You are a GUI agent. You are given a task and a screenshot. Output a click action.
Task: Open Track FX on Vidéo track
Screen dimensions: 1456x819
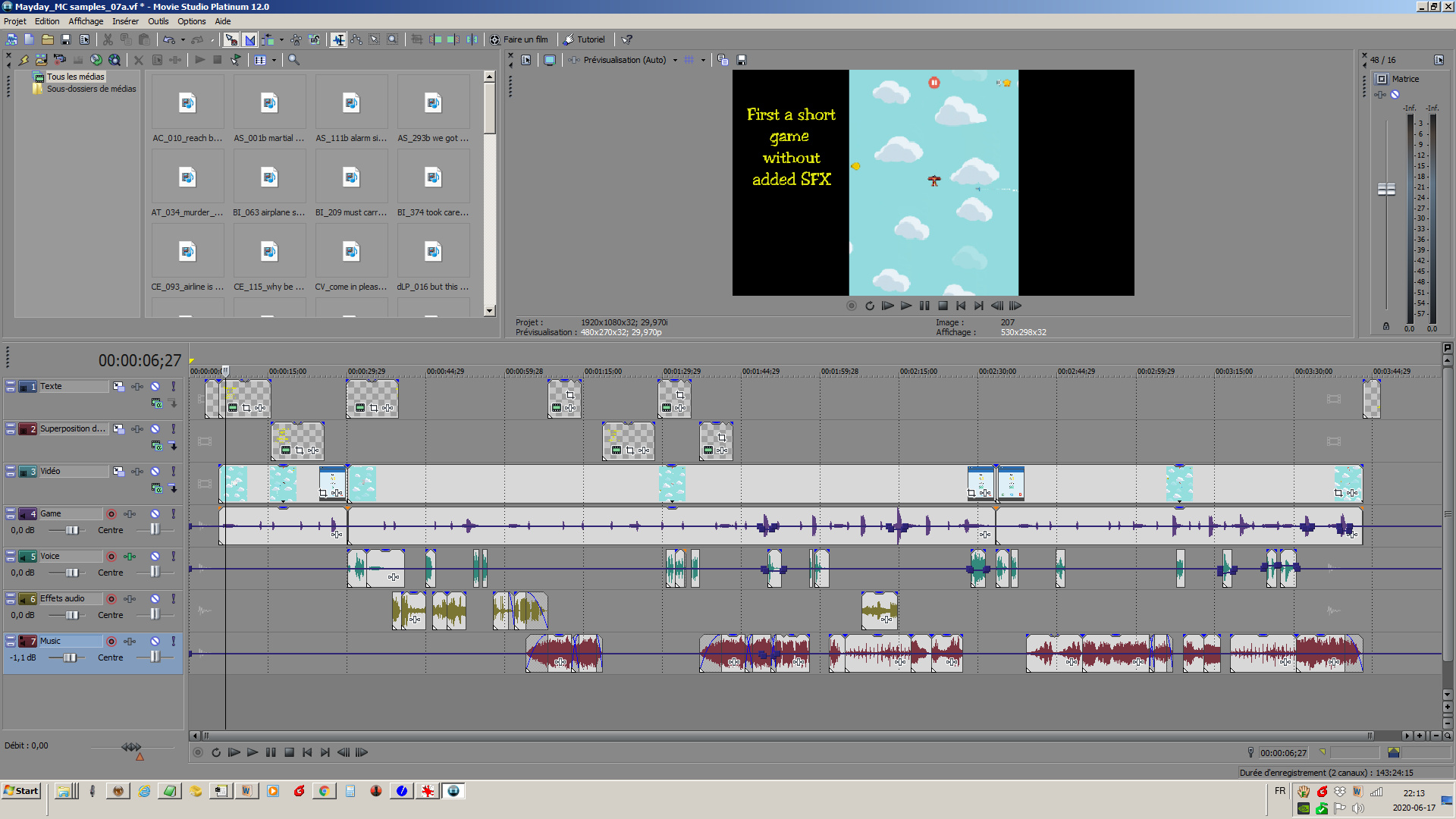point(137,472)
